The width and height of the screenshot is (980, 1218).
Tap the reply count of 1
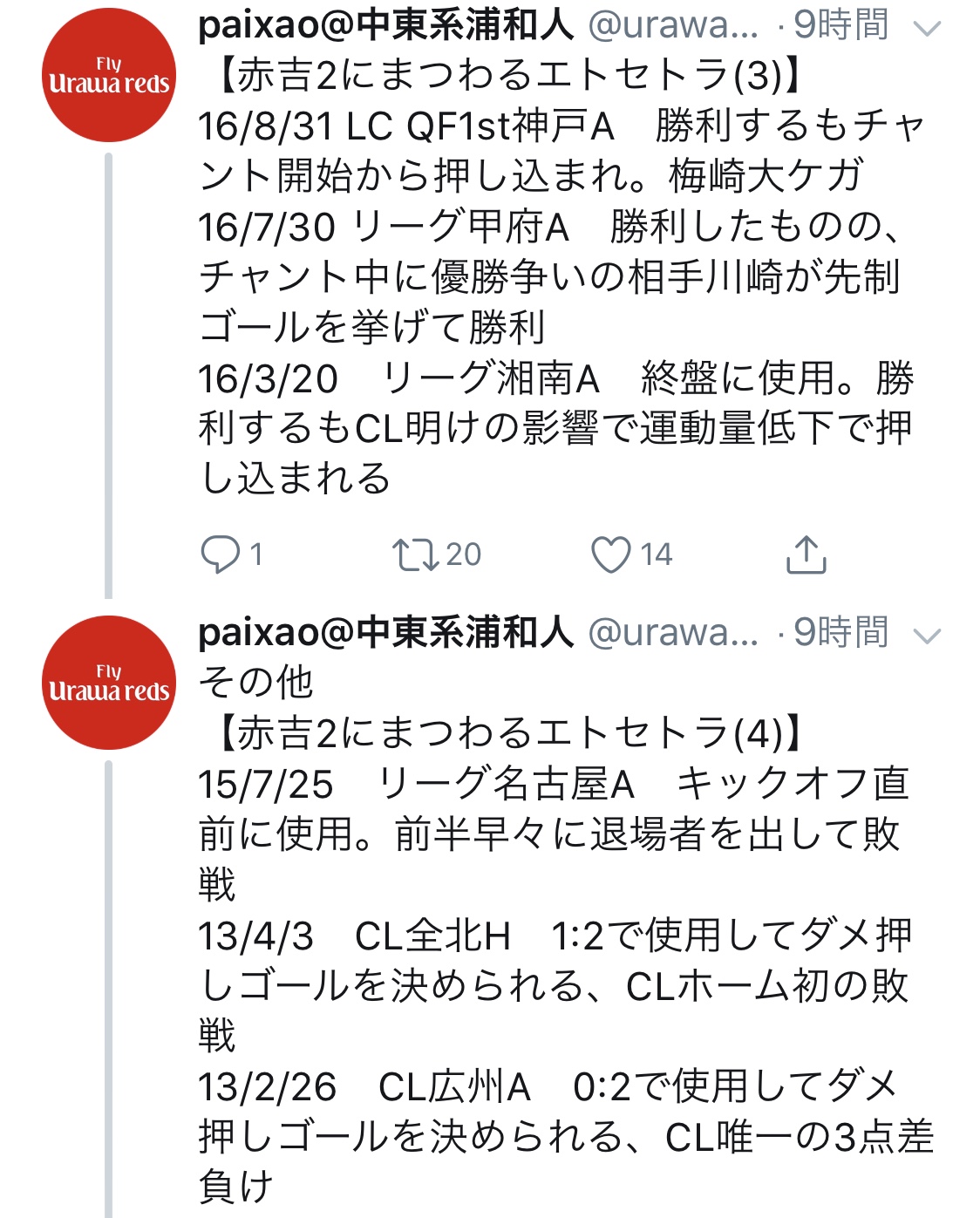256,555
